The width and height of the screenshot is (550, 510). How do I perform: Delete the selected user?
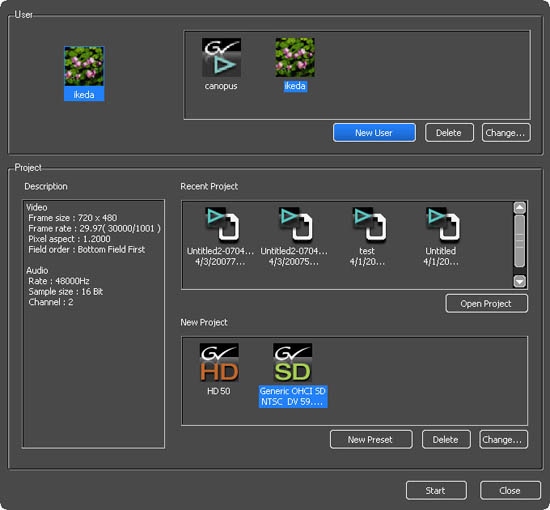[x=449, y=133]
